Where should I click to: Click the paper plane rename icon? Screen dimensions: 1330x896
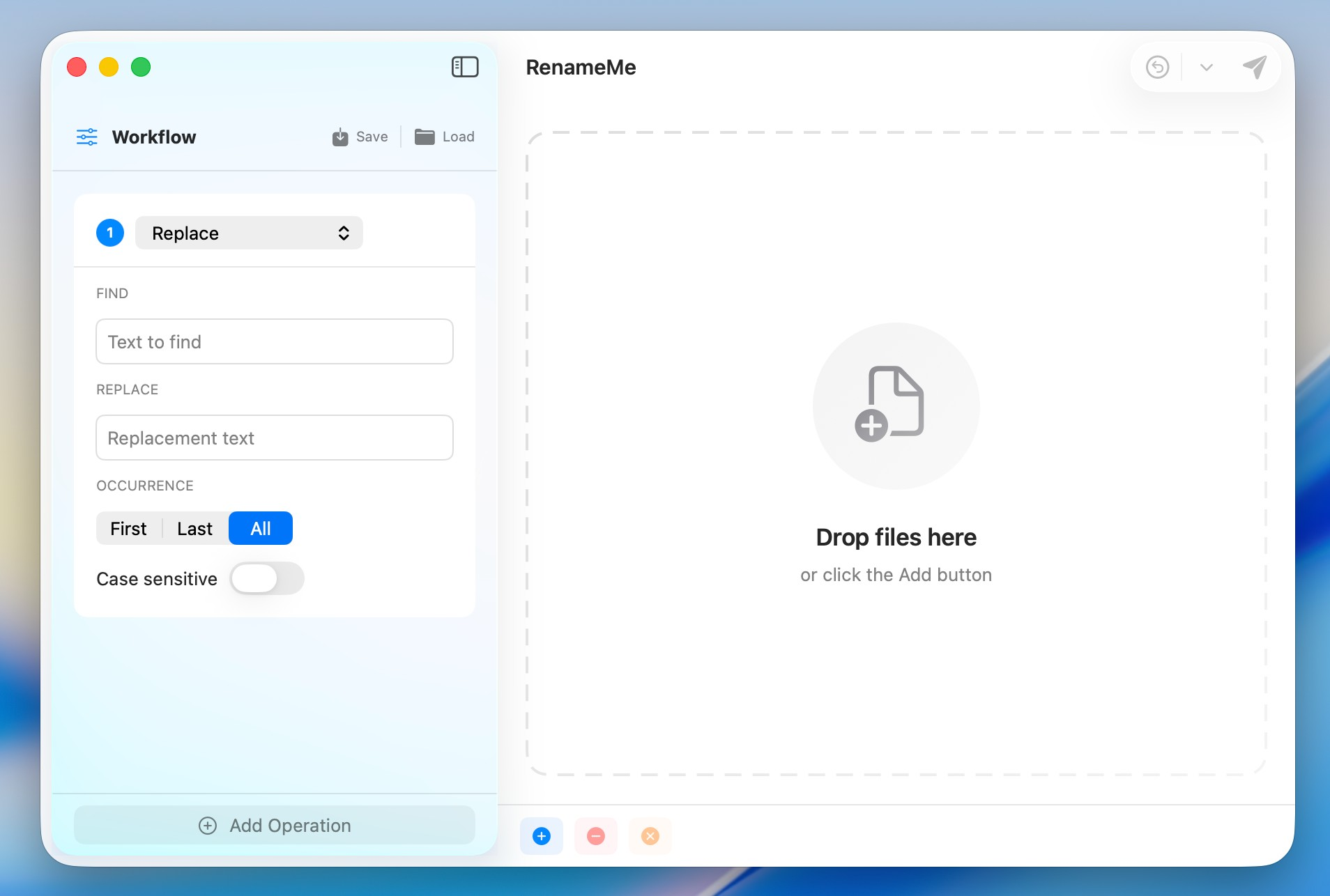(x=1253, y=66)
